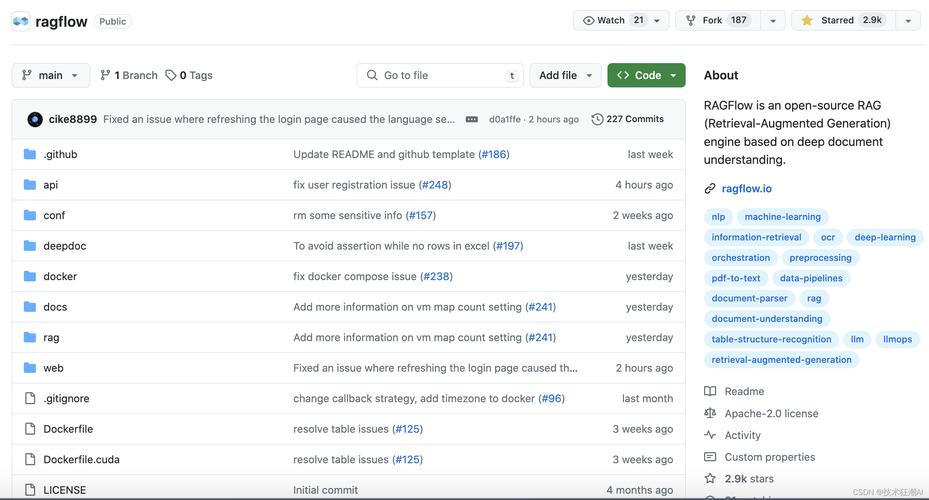Image resolution: width=929 pixels, height=500 pixels.
Task: Open the Dockerfile.cuda file name
Action: pyautogui.click(x=81, y=459)
